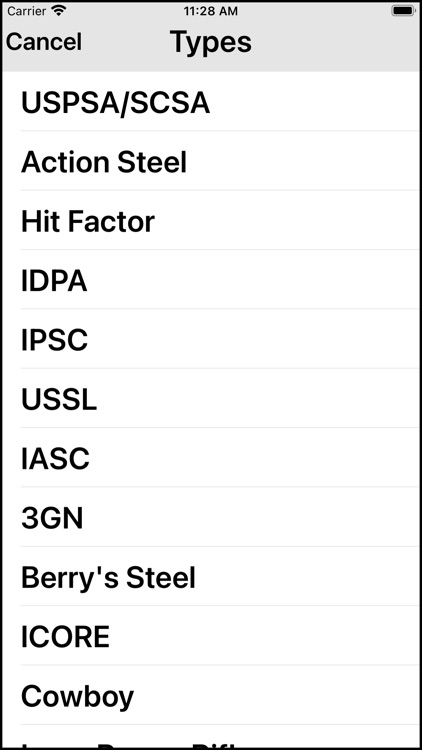Pick the IDPA match type
This screenshot has width=422, height=750.
(211, 279)
